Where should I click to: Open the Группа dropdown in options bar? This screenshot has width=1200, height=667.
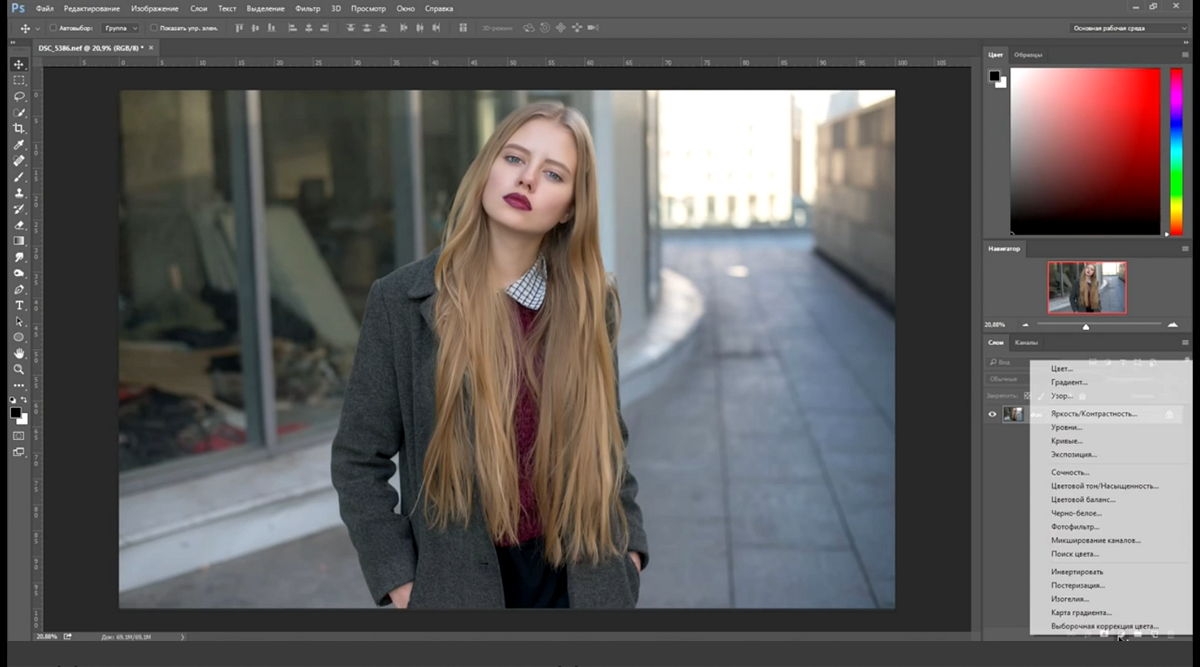coord(121,28)
